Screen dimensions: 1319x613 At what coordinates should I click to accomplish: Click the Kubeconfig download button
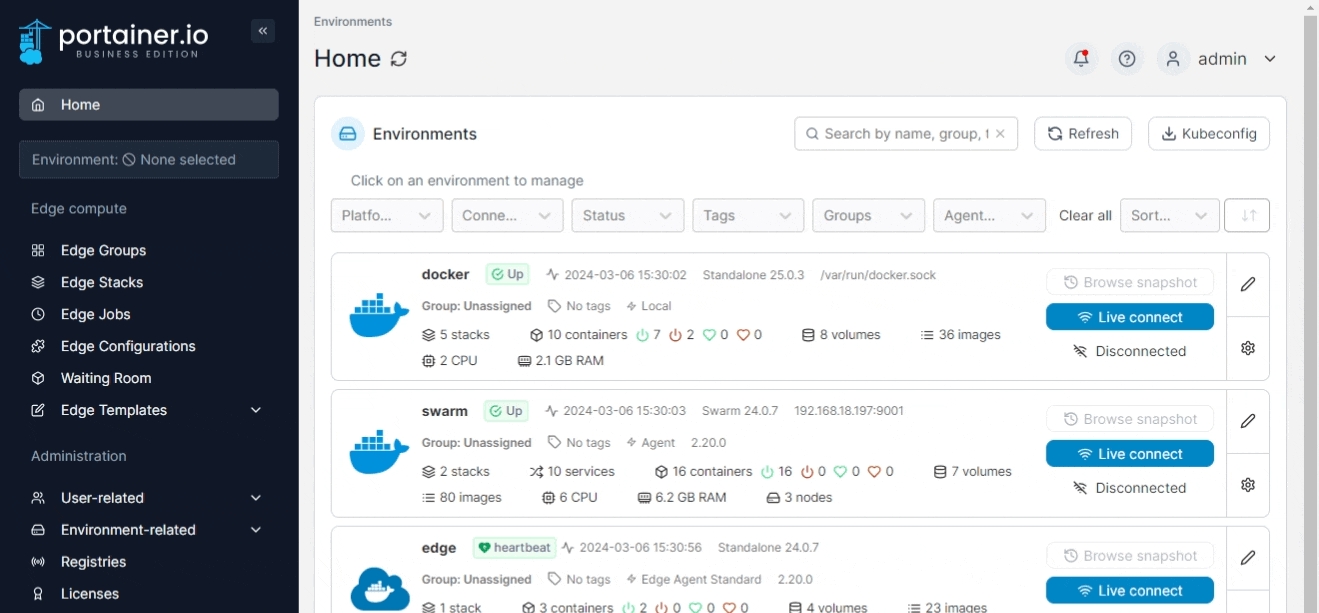[x=1209, y=134]
